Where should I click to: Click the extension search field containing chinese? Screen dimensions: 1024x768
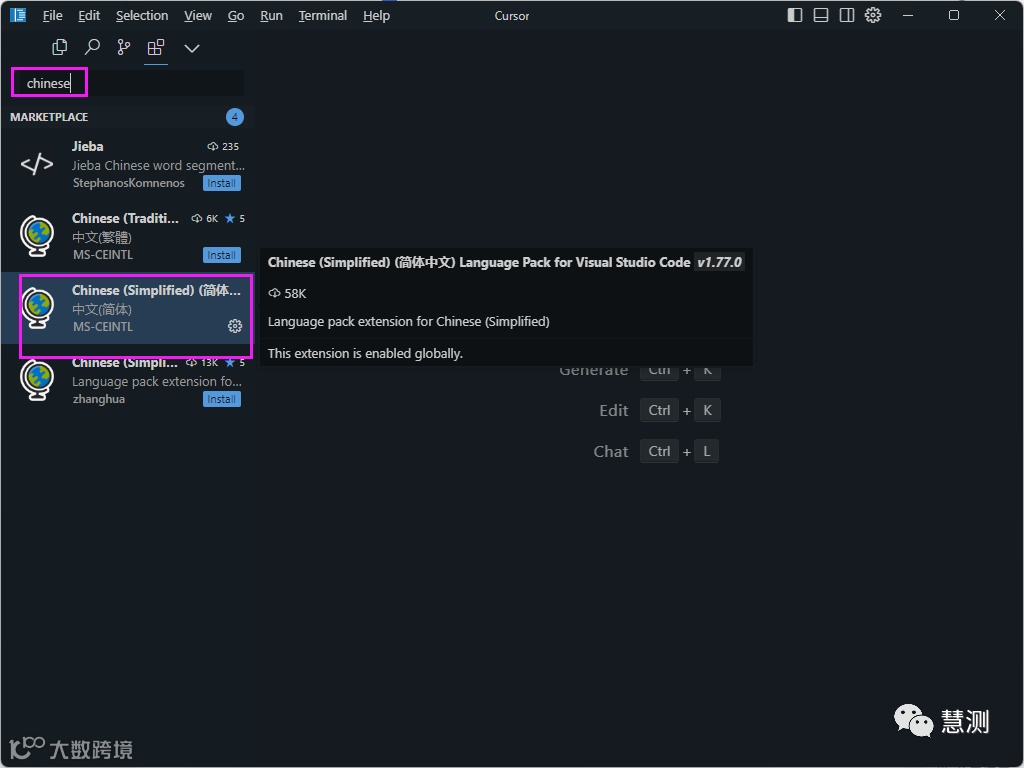128,83
